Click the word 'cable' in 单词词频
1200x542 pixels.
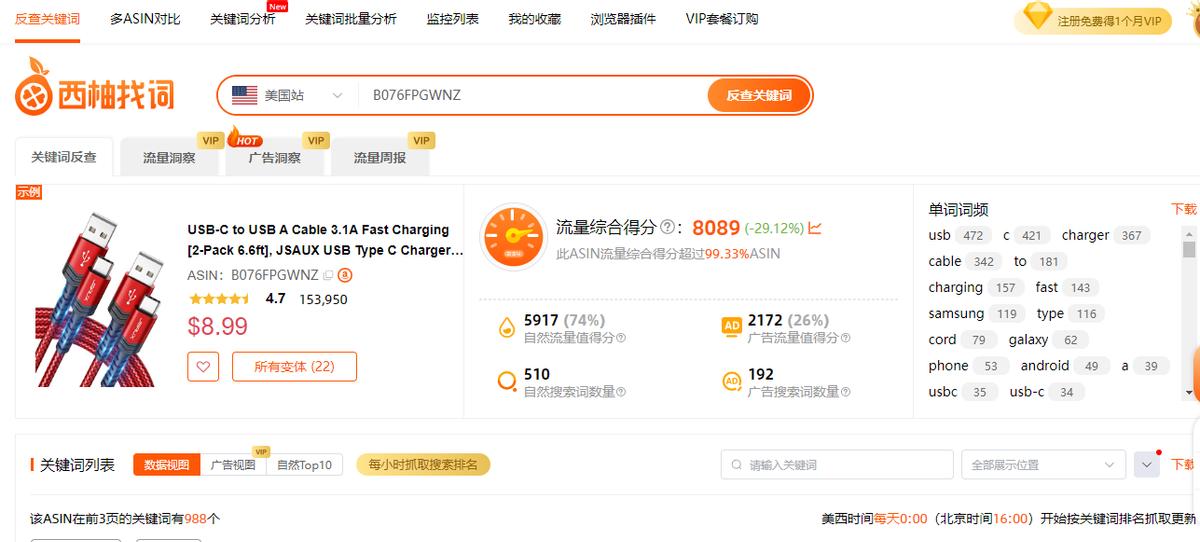[x=945, y=262]
